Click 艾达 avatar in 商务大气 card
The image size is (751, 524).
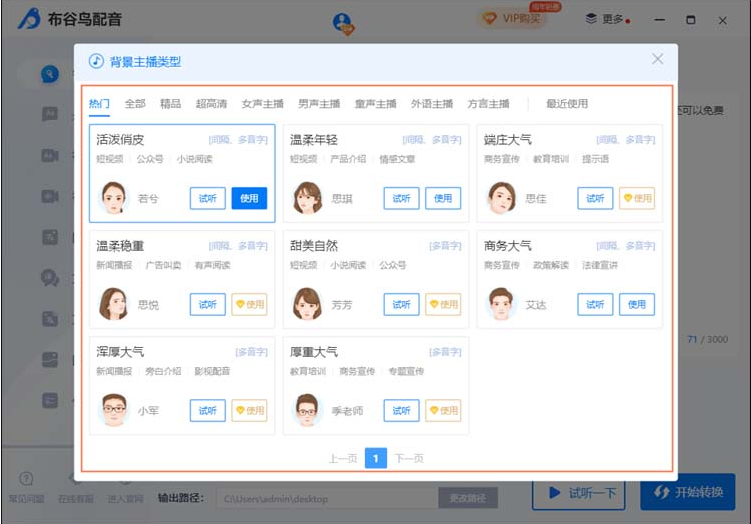point(502,304)
